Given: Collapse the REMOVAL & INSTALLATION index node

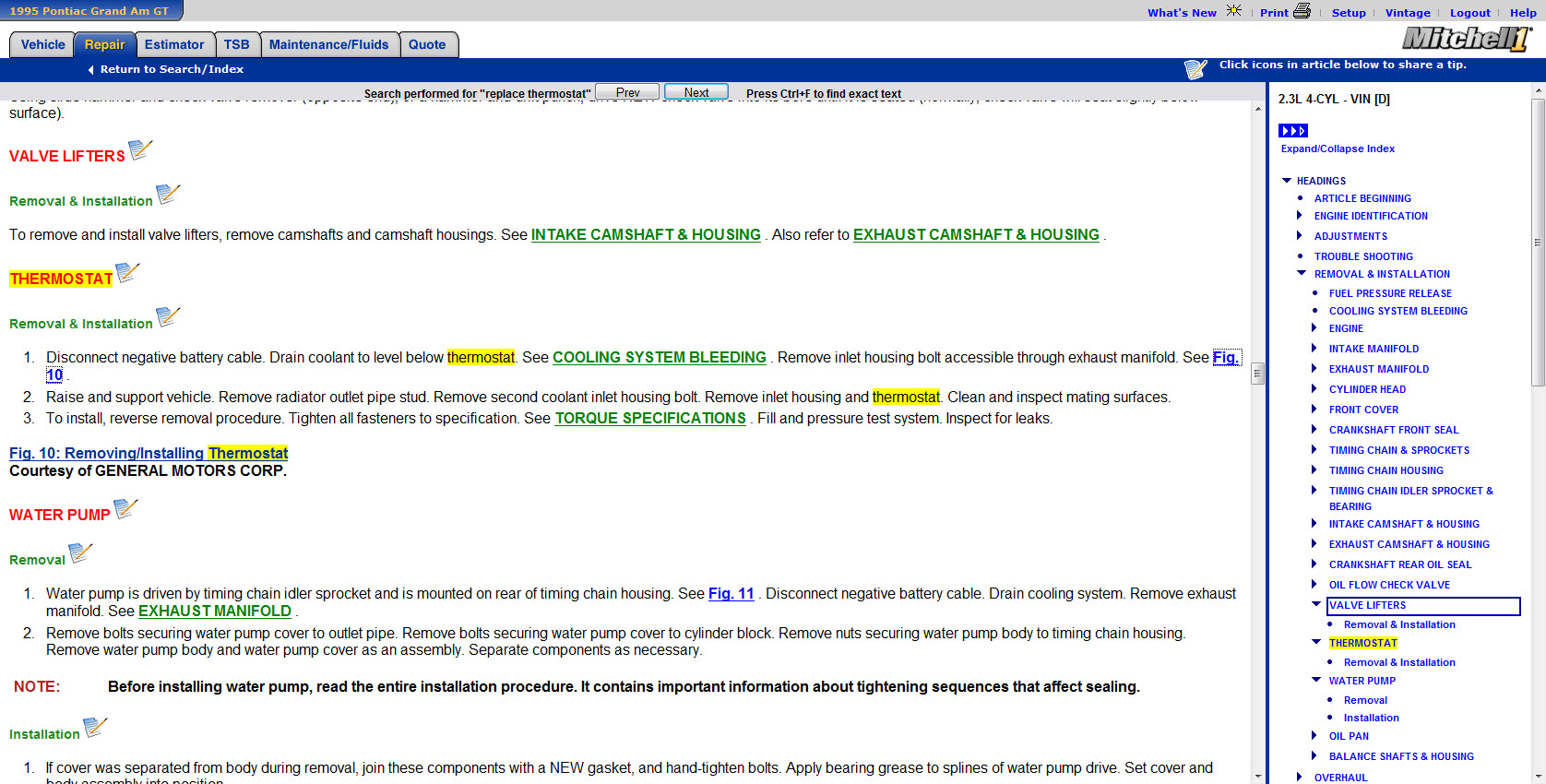Looking at the screenshot, I should 1302,273.
